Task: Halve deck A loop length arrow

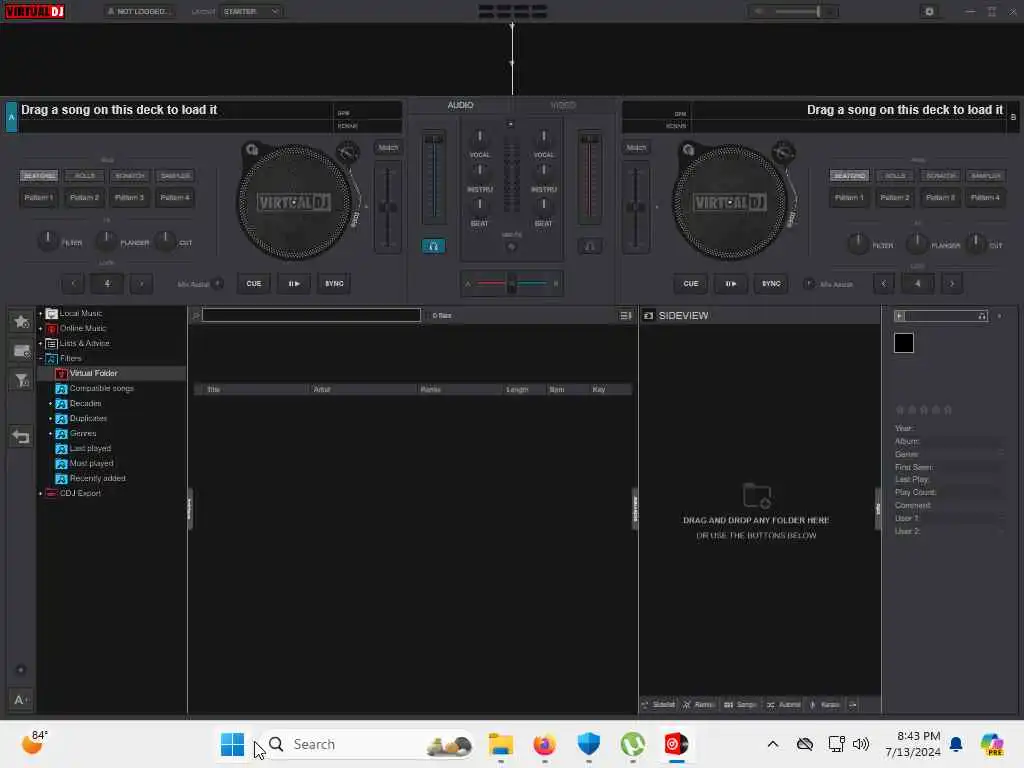Action: click(x=73, y=283)
